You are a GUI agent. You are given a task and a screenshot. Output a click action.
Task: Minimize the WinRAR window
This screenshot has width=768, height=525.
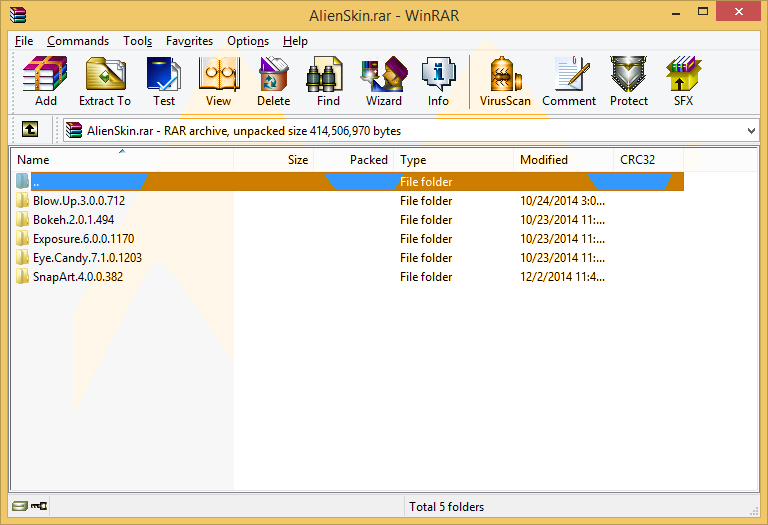(676, 12)
